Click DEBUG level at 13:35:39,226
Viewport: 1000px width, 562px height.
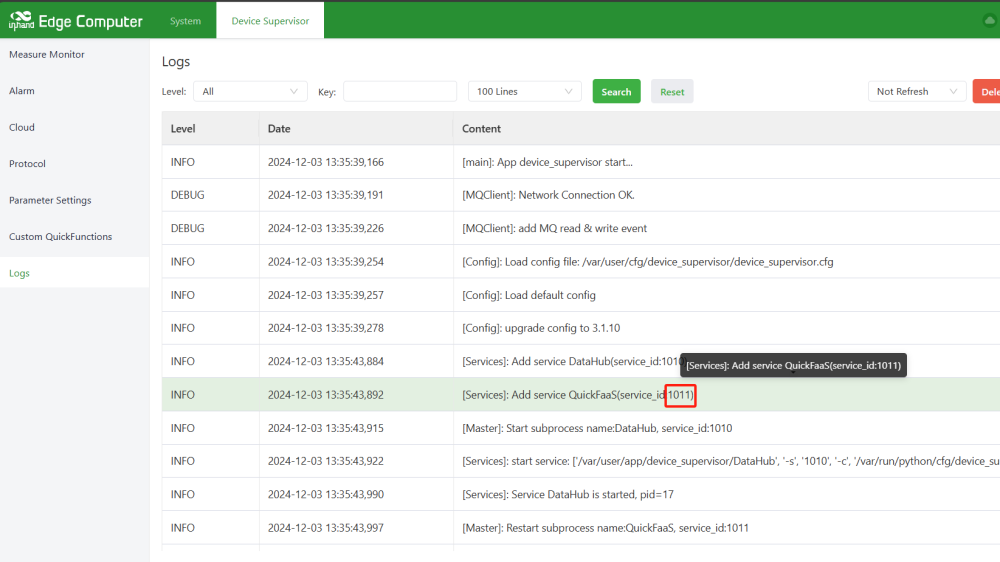pyautogui.click(x=188, y=228)
